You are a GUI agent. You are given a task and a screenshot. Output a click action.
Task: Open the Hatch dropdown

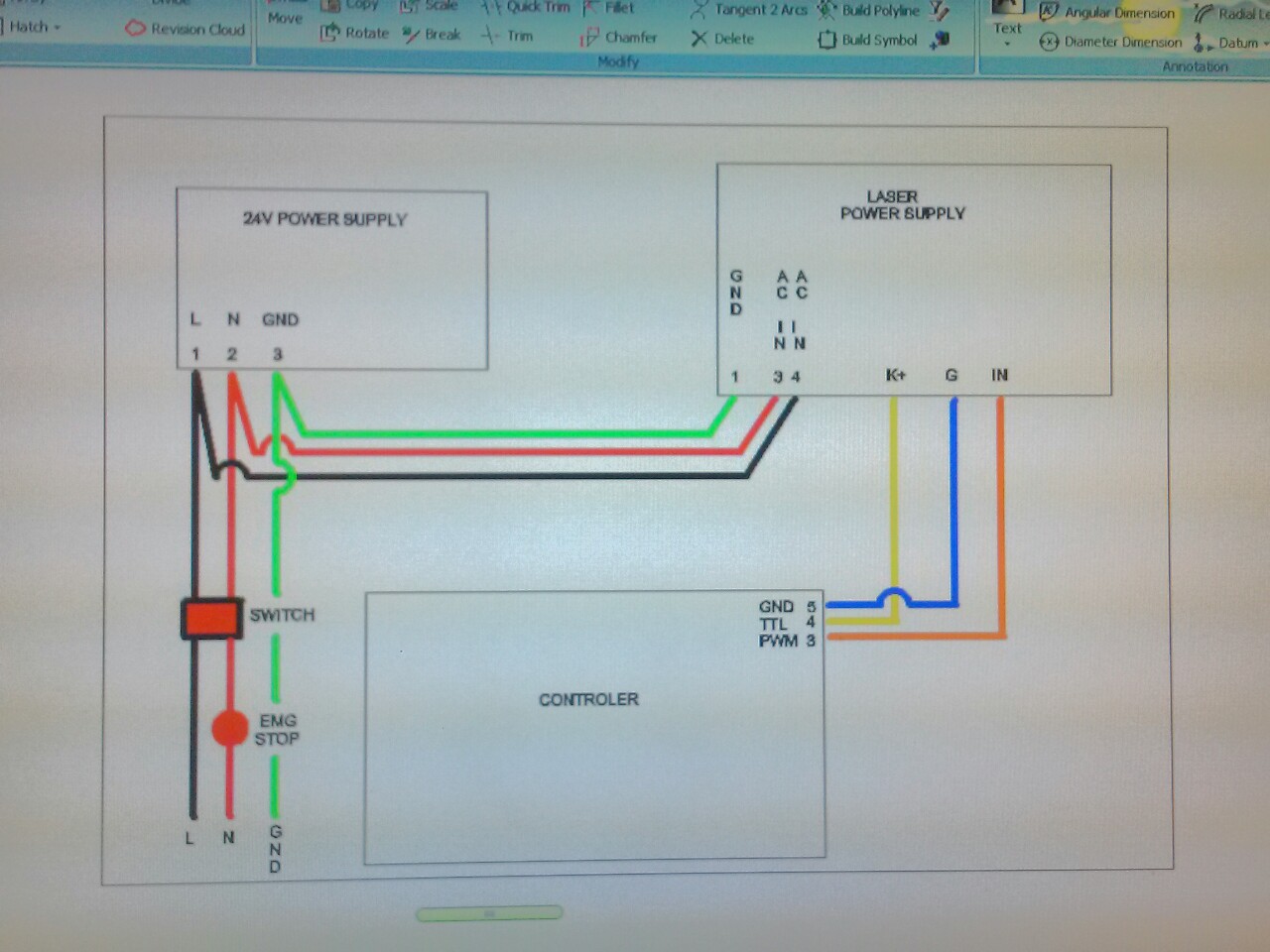[x=35, y=27]
